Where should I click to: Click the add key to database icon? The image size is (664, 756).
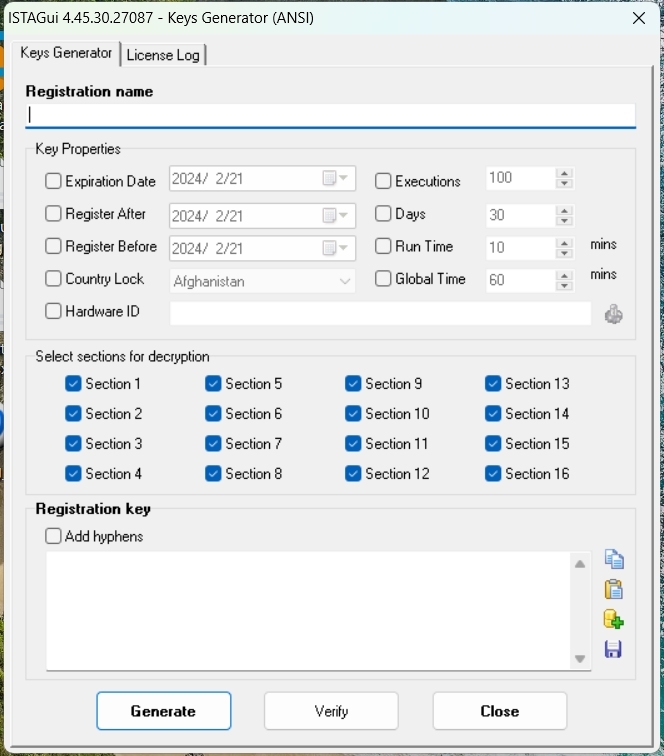click(614, 619)
